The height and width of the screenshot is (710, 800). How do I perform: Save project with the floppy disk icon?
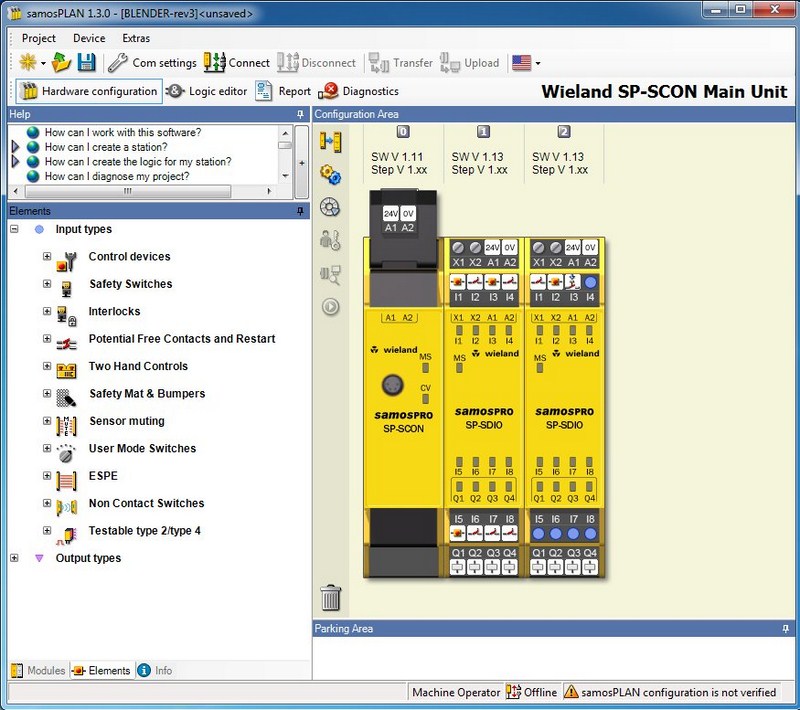[86, 62]
